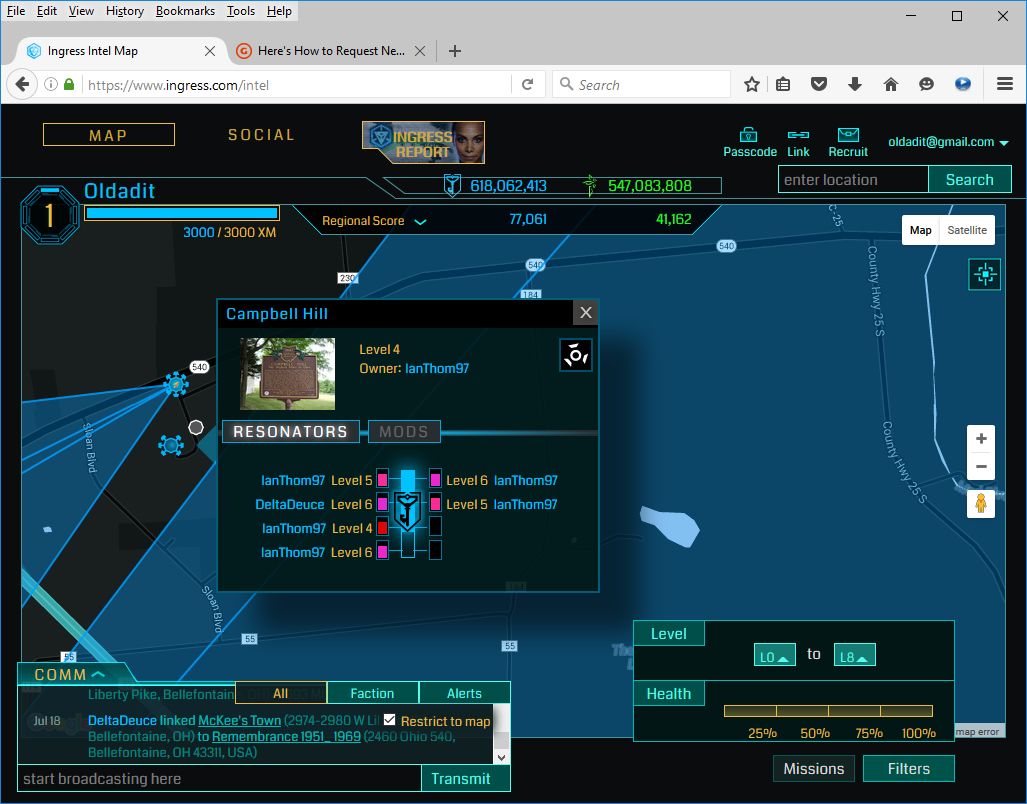
Task: Zoom in the map with plus
Action: [x=981, y=439]
